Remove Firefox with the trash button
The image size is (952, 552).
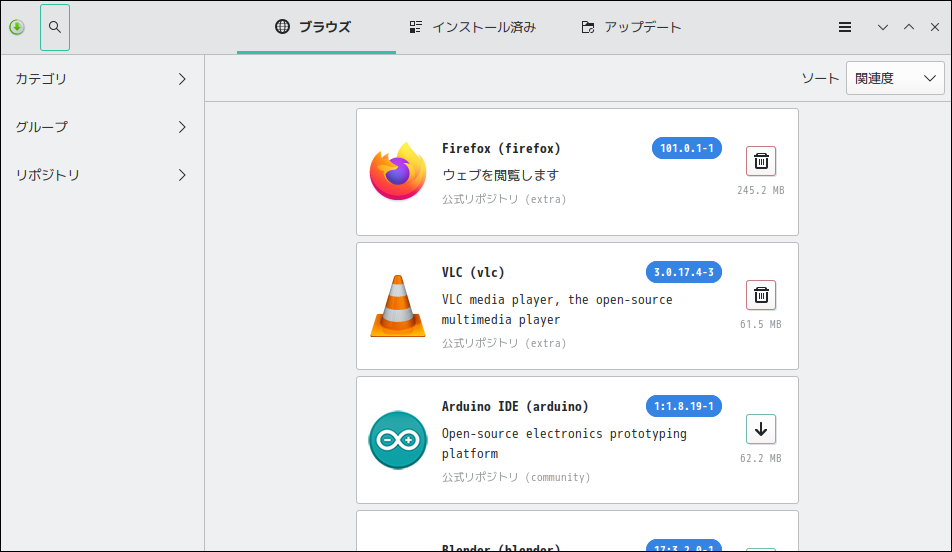pyautogui.click(x=761, y=162)
